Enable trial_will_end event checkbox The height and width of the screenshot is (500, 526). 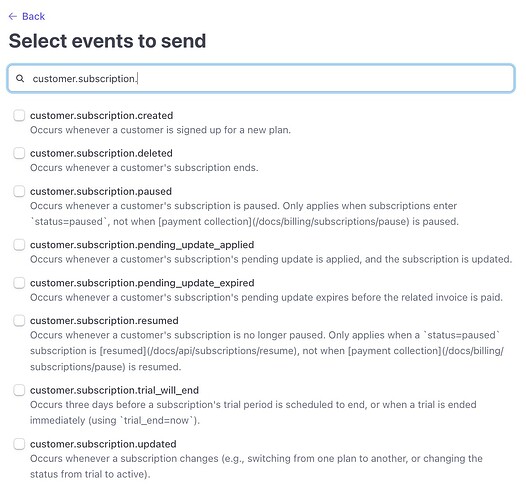19,390
